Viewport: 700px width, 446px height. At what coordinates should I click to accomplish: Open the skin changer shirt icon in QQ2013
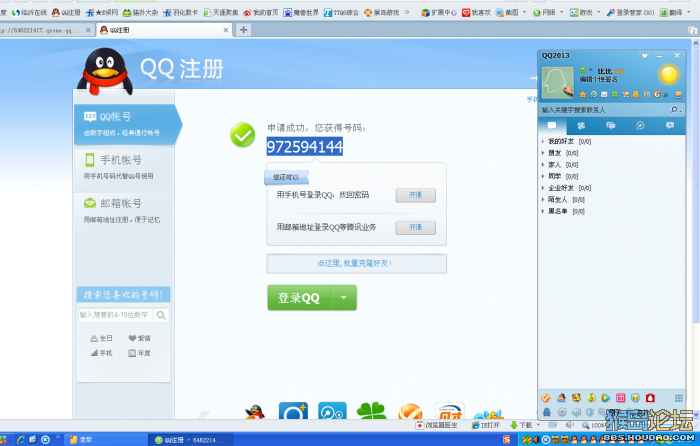[644, 56]
